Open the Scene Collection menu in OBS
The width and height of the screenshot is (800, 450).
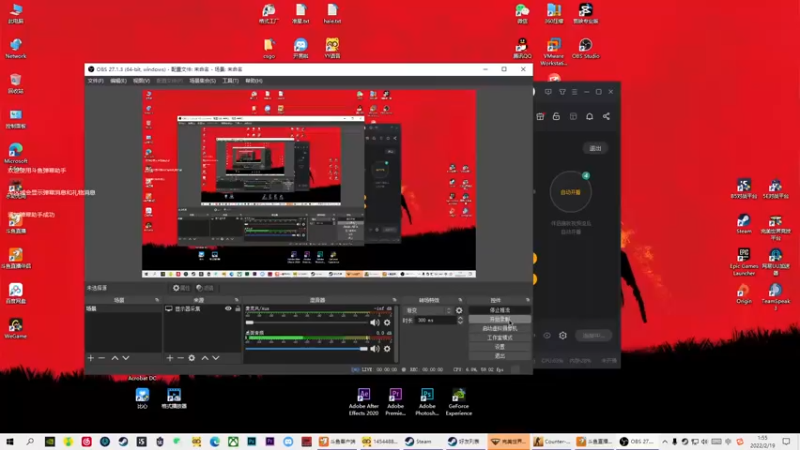[x=203, y=81]
